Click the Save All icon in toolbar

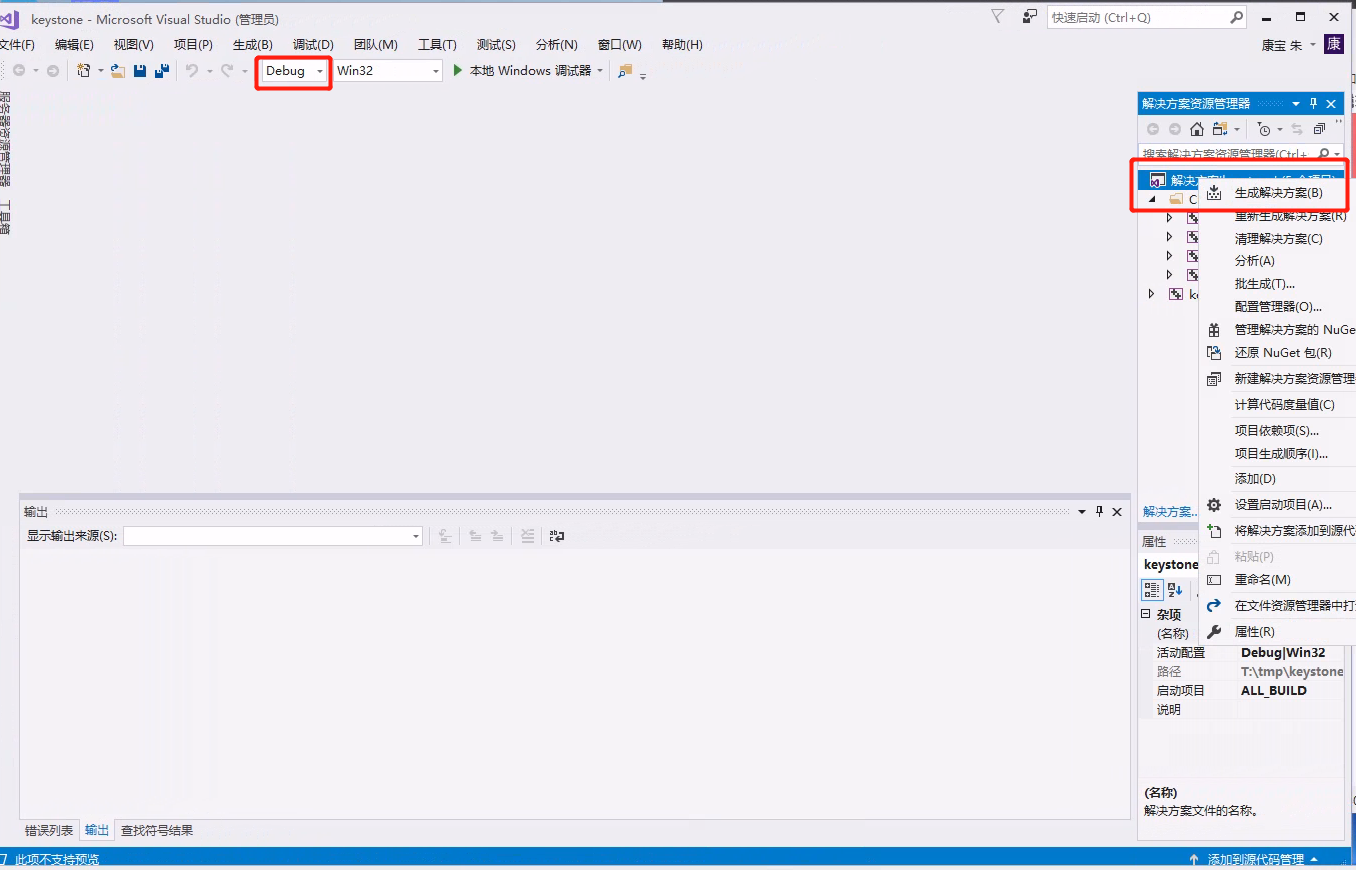161,71
